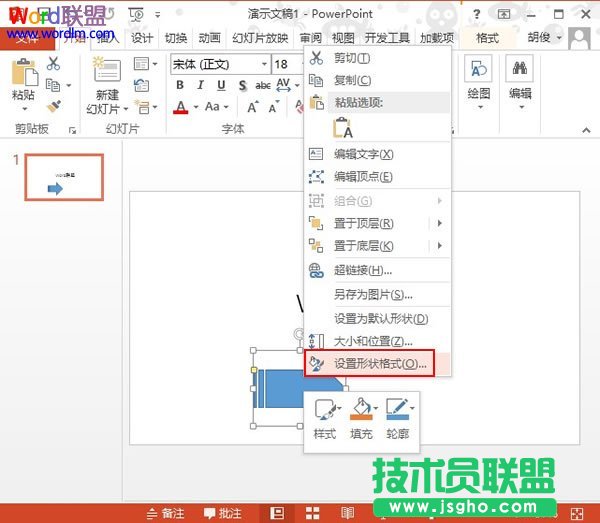Switch to the Developer (开发工具) tab
This screenshot has width=600, height=523.
(x=387, y=38)
